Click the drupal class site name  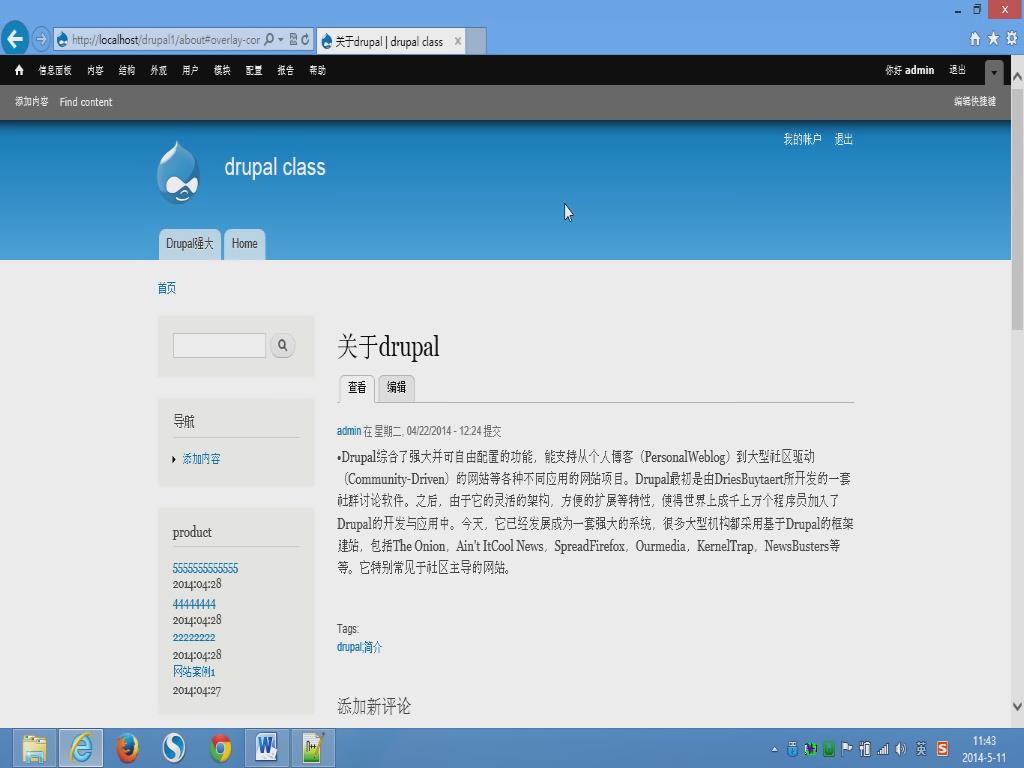(275, 167)
